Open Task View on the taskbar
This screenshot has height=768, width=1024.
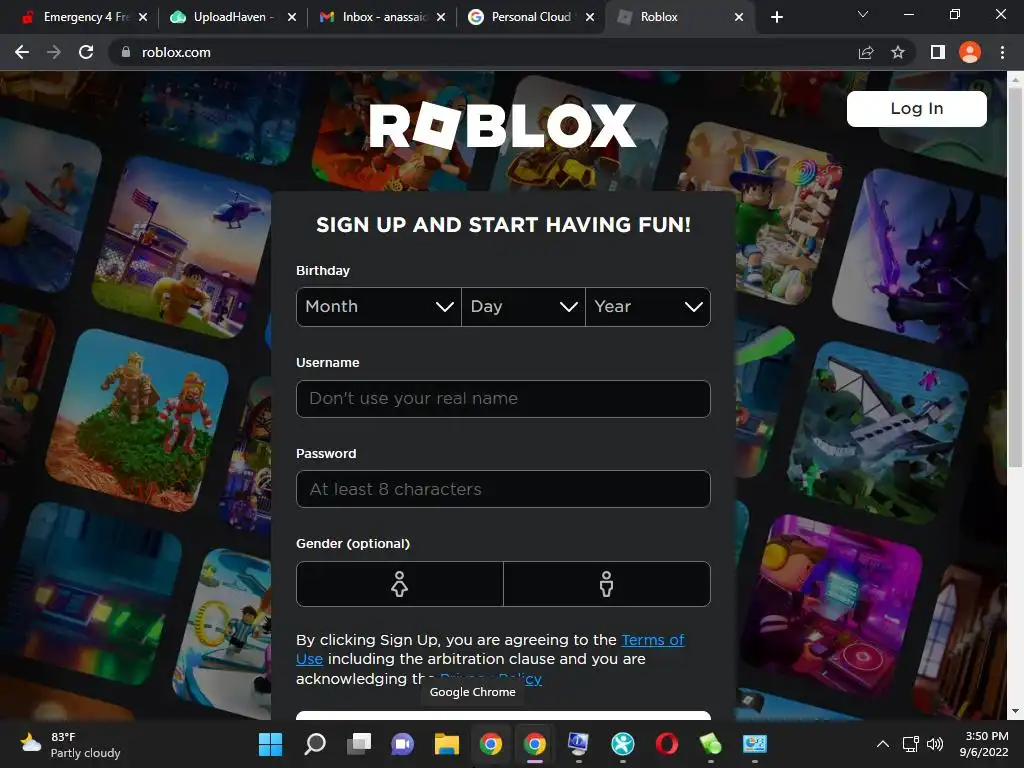359,744
